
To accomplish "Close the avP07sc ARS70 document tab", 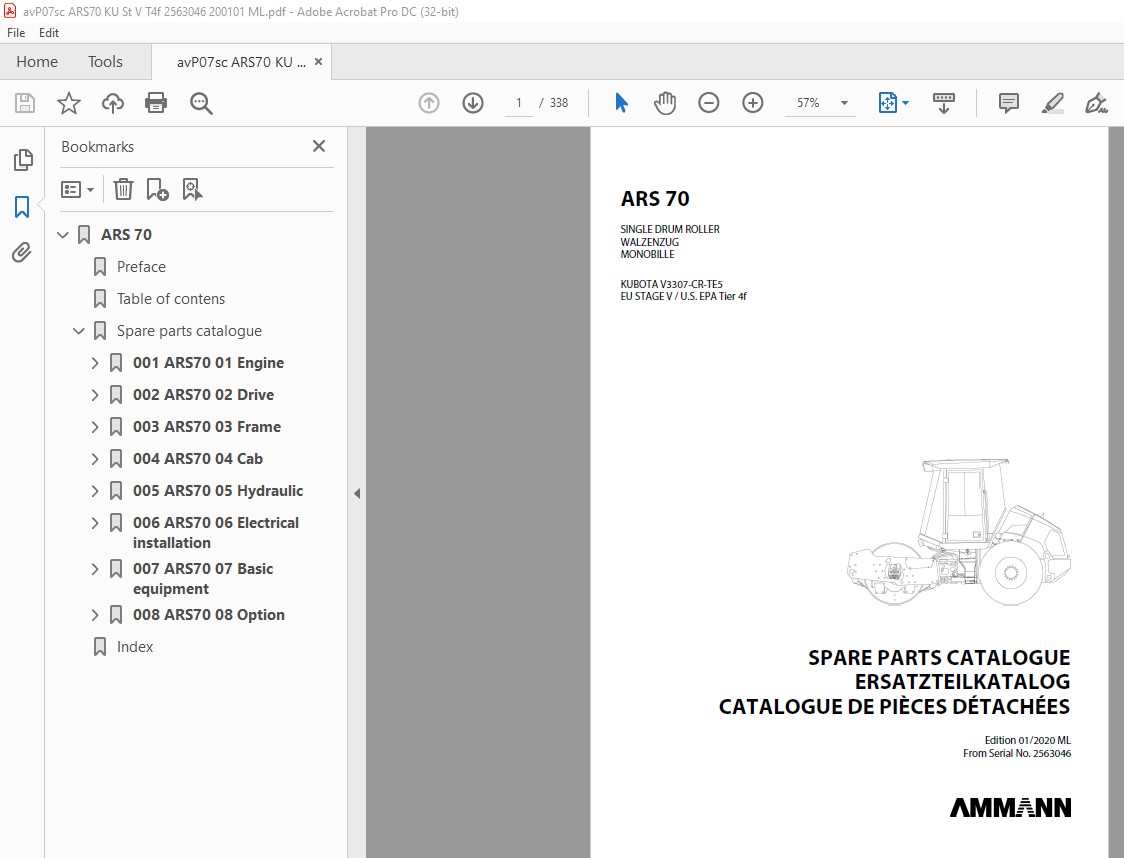I will pos(318,62).
